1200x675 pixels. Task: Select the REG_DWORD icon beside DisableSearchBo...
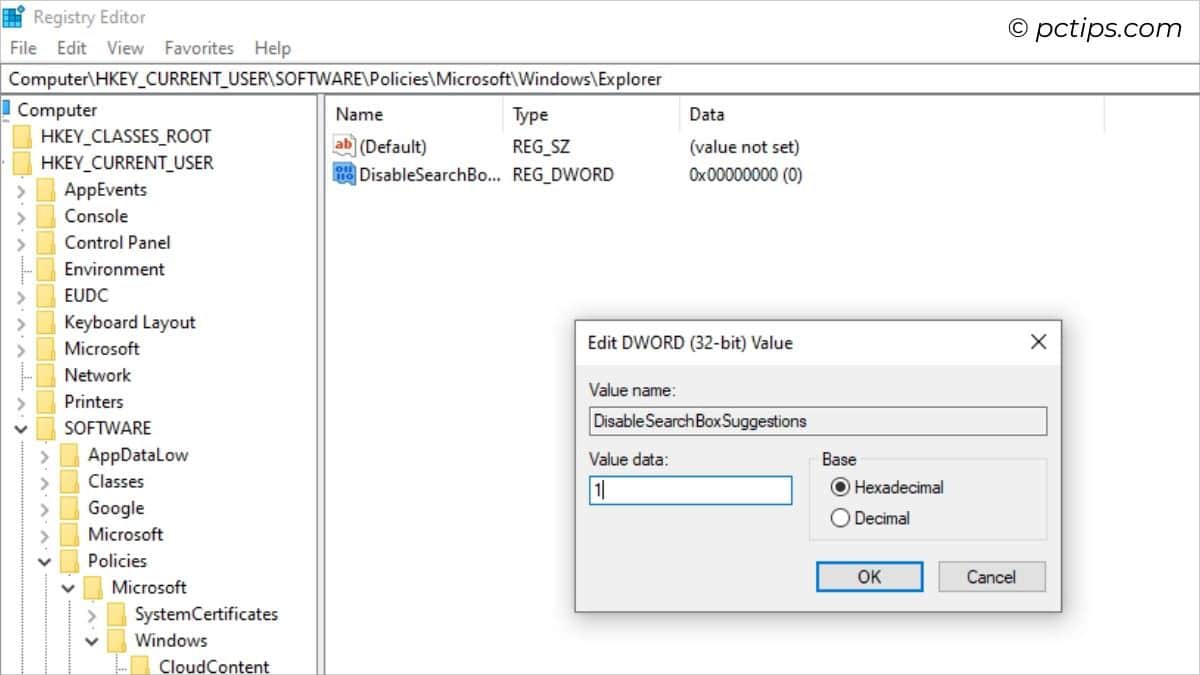click(343, 174)
